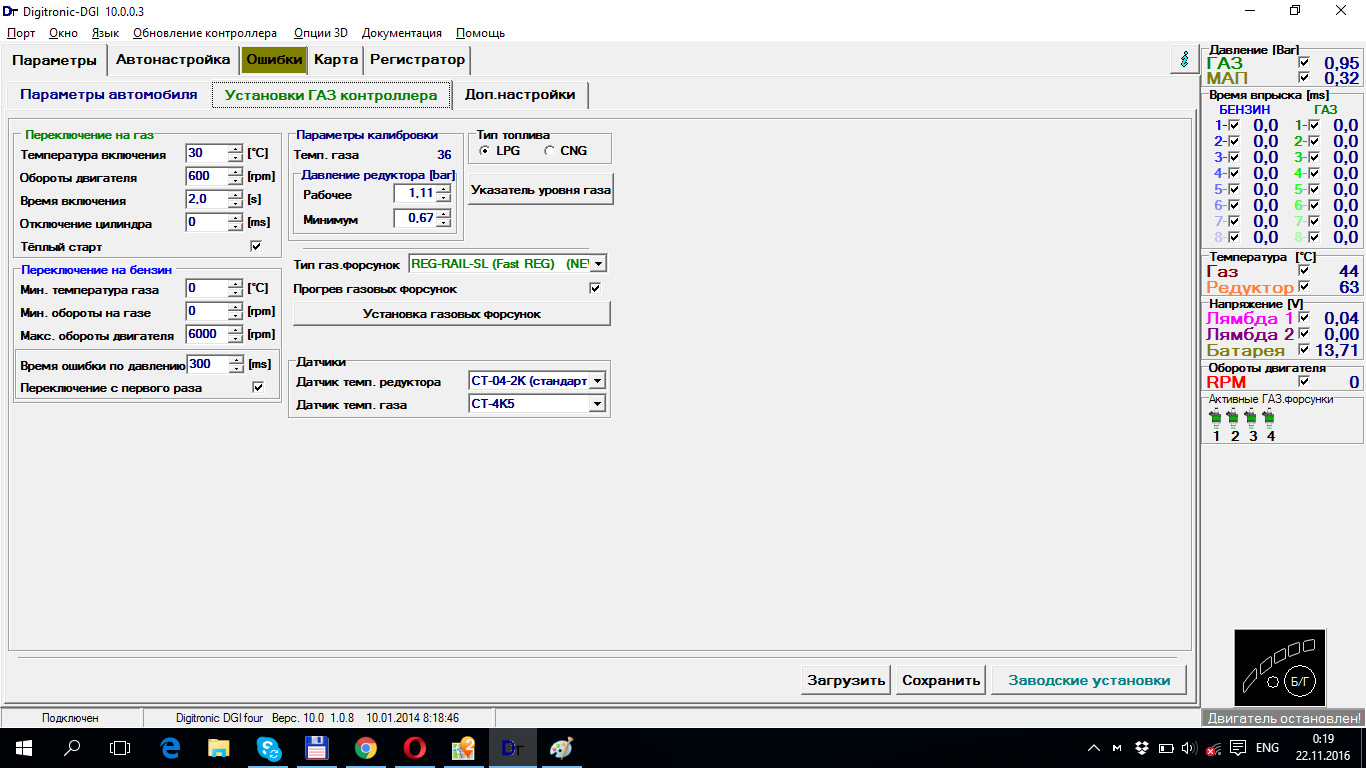Open the maps navigation app on taskbar
Screen dimensions: 1366x768
click(463, 747)
